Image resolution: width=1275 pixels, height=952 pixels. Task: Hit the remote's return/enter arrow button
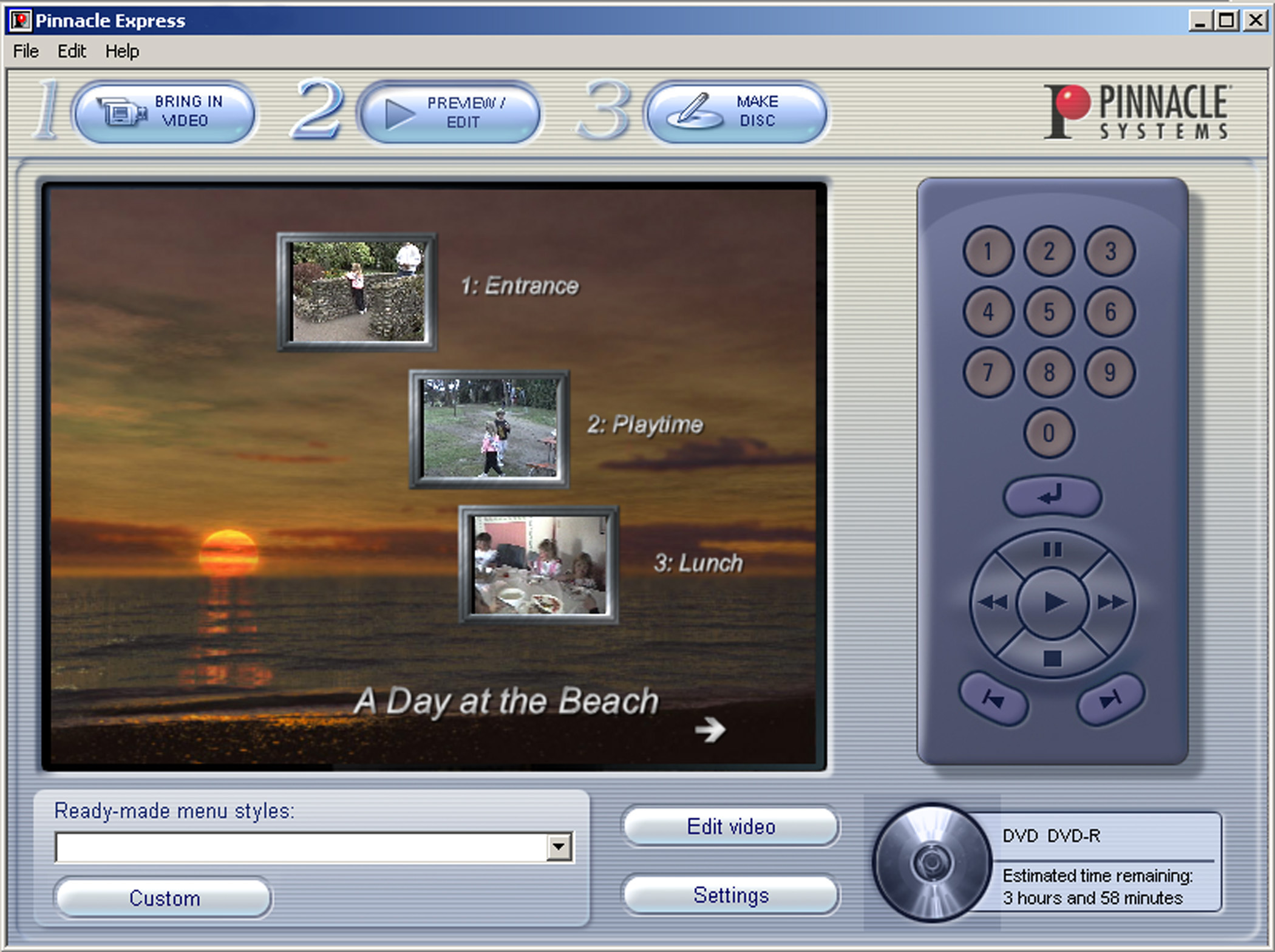tap(1052, 496)
